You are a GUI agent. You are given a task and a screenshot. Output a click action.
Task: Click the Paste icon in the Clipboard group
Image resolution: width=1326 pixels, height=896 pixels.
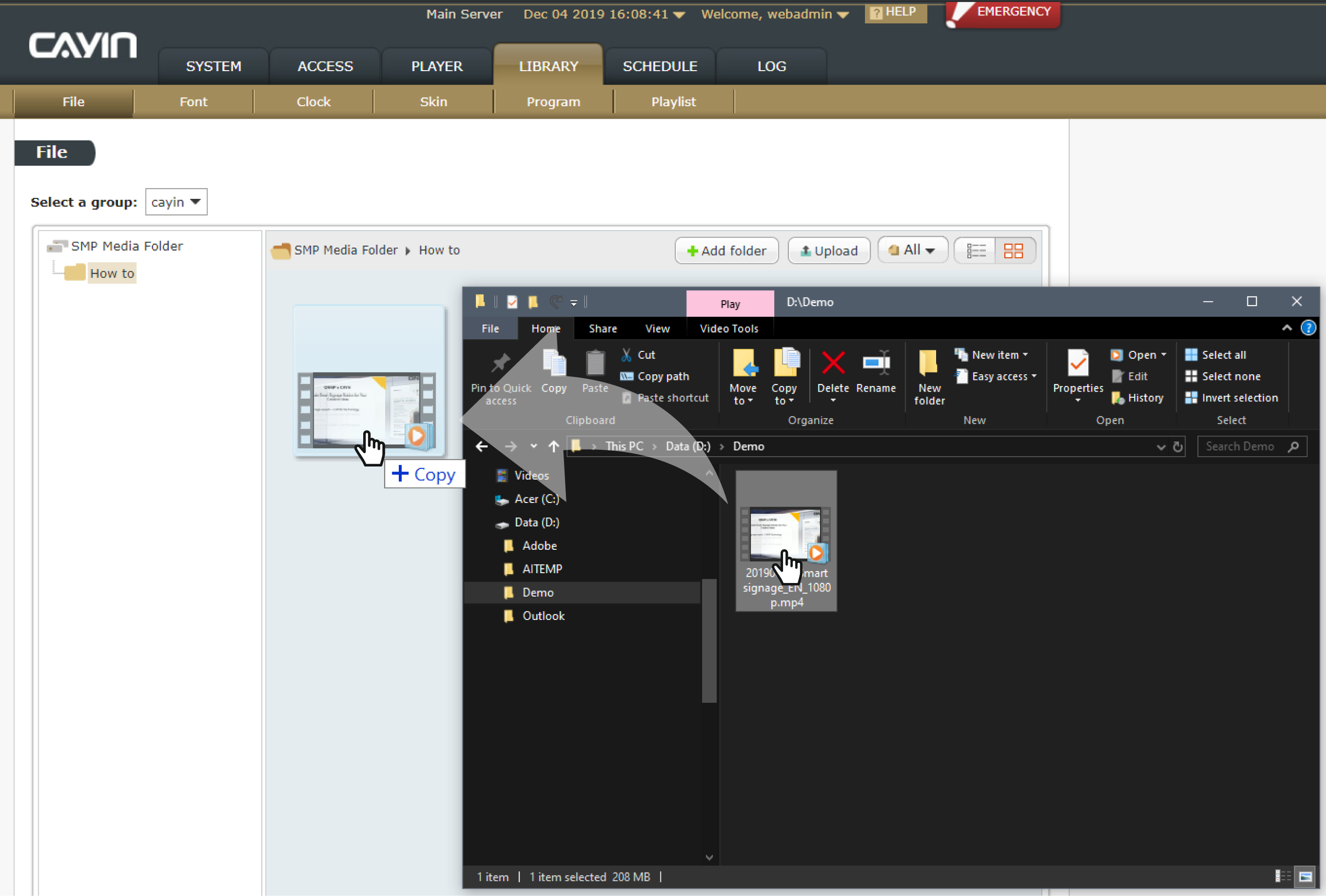point(595,363)
